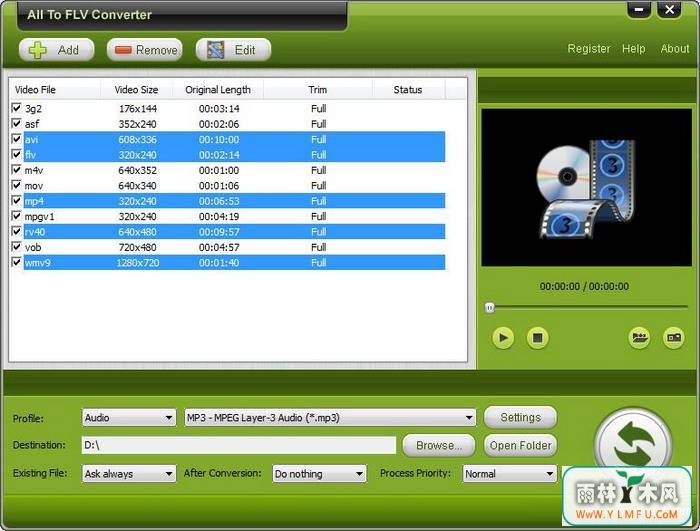Image resolution: width=700 pixels, height=531 pixels.
Task: Expand the Existing File Ask always dropdown
Action: (129, 473)
